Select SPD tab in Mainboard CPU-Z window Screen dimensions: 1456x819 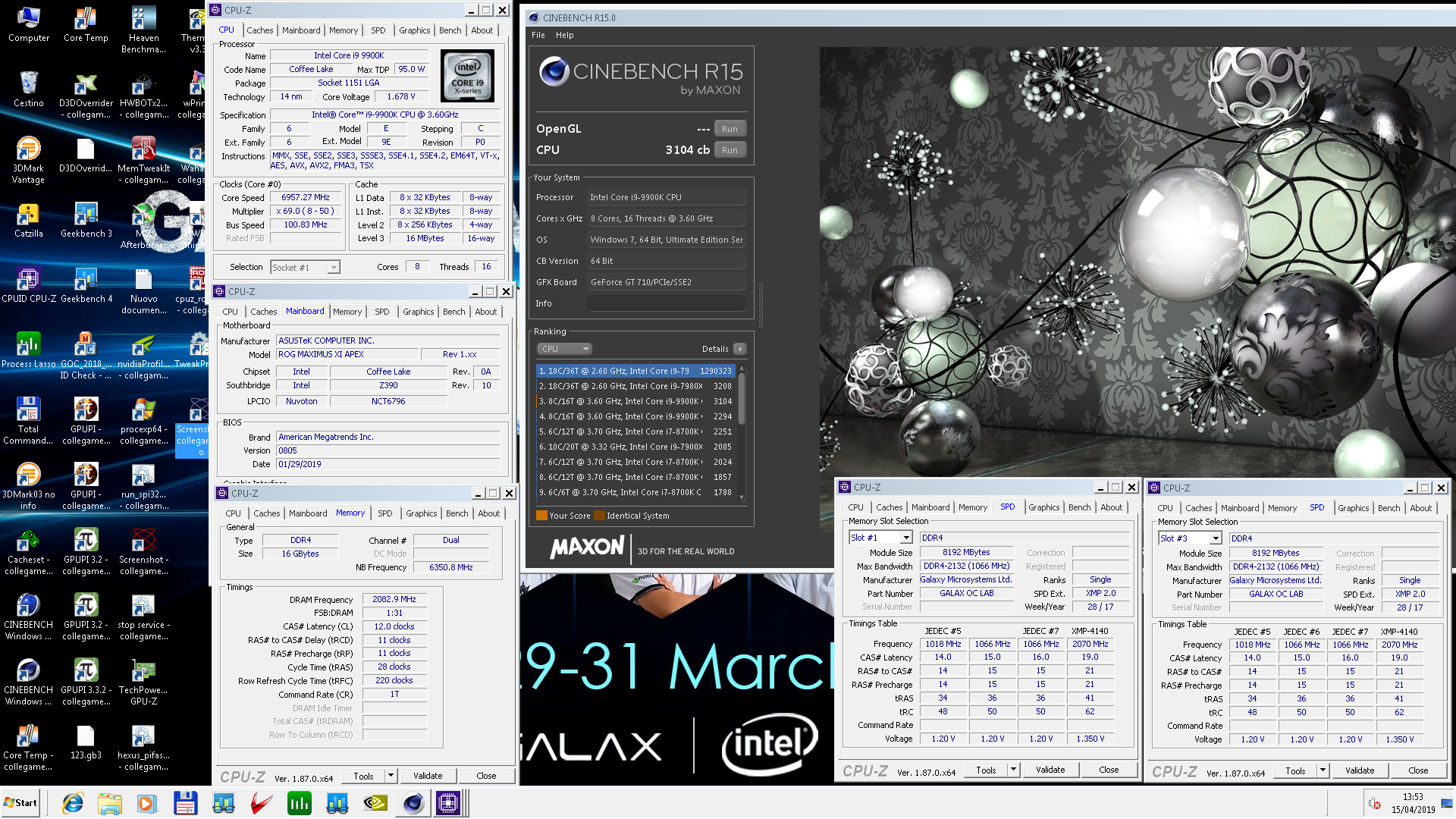click(x=381, y=312)
